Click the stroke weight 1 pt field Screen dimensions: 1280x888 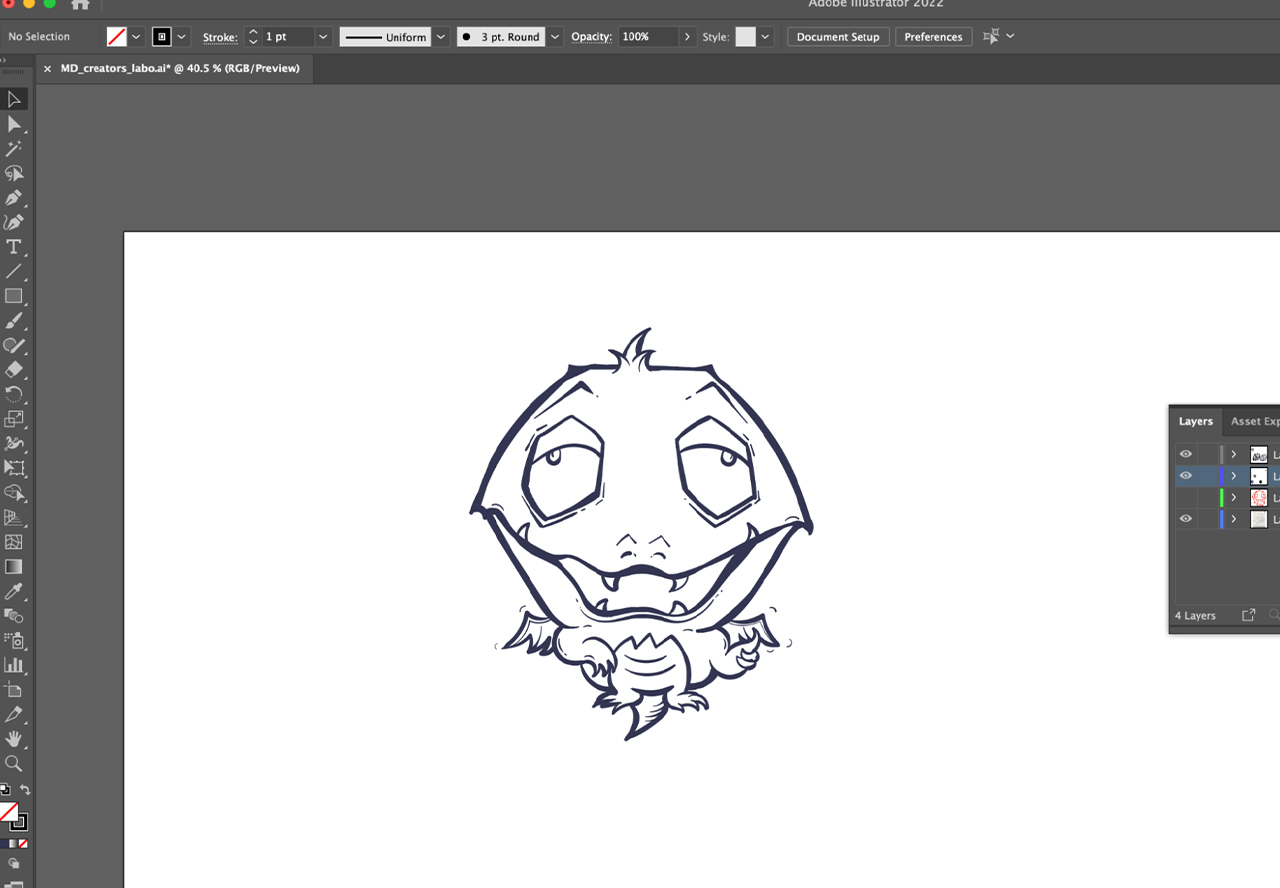click(x=288, y=37)
